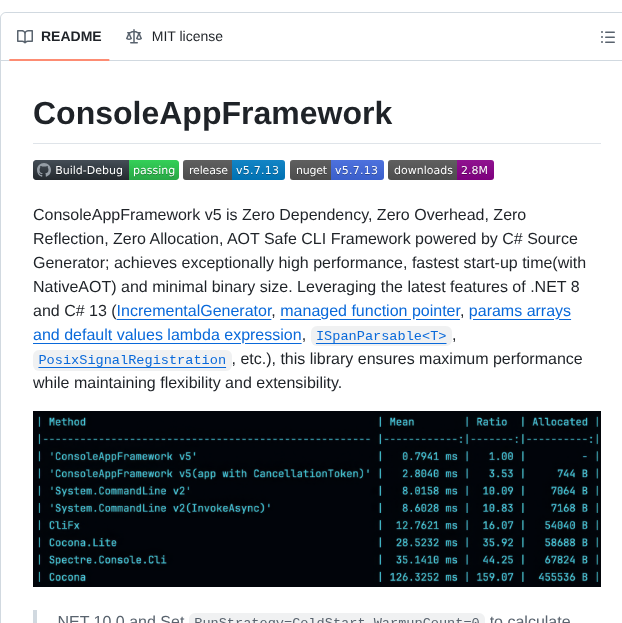Open the README tab
The height and width of the screenshot is (623, 622).
[59, 37]
